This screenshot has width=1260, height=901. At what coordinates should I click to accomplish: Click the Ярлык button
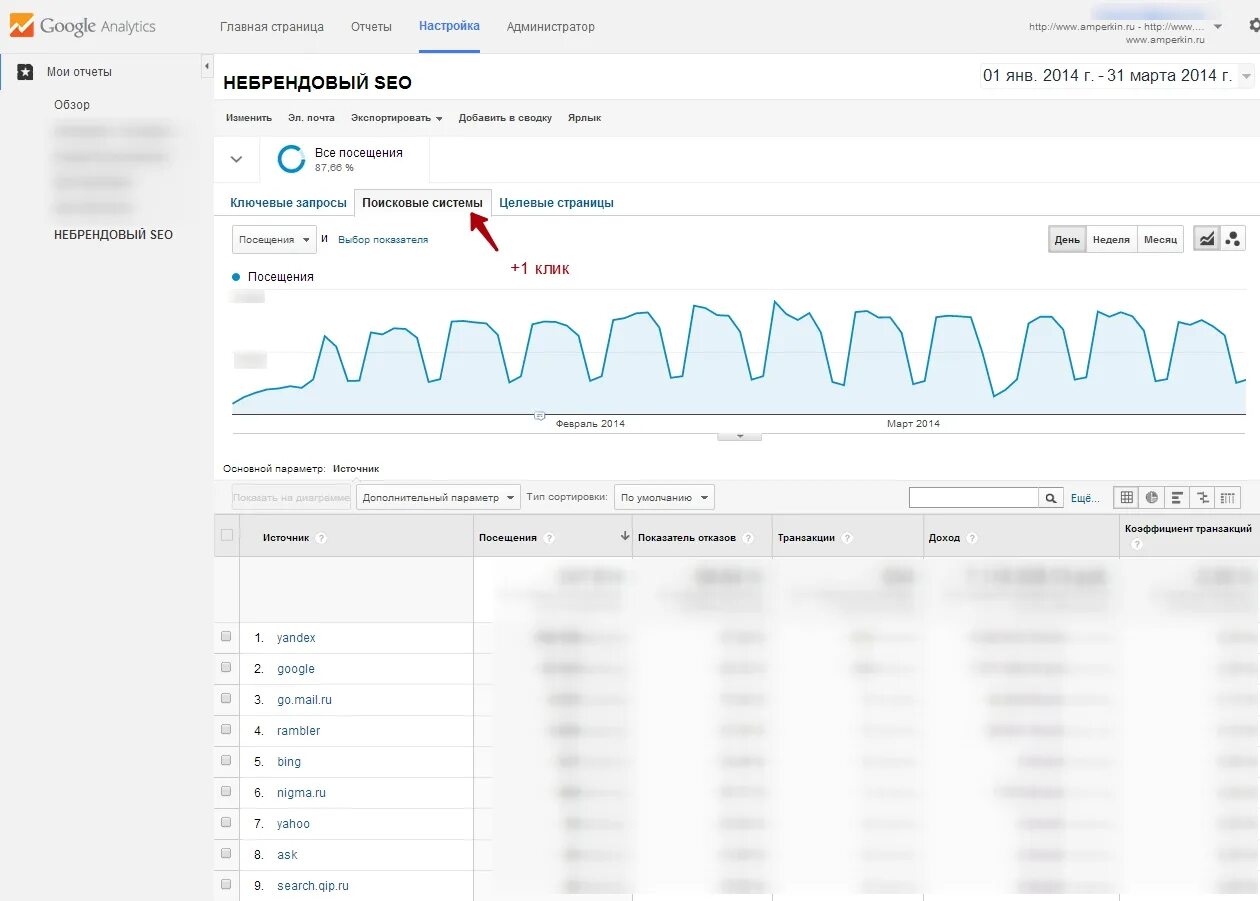pyautogui.click(x=585, y=118)
